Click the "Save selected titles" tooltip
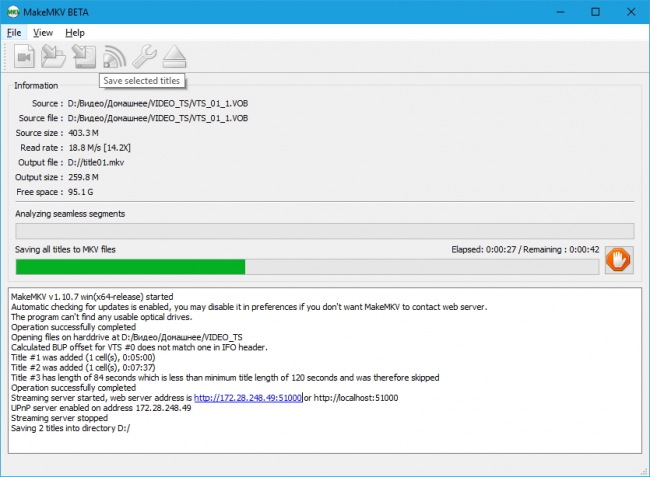650x477 pixels. point(142,80)
